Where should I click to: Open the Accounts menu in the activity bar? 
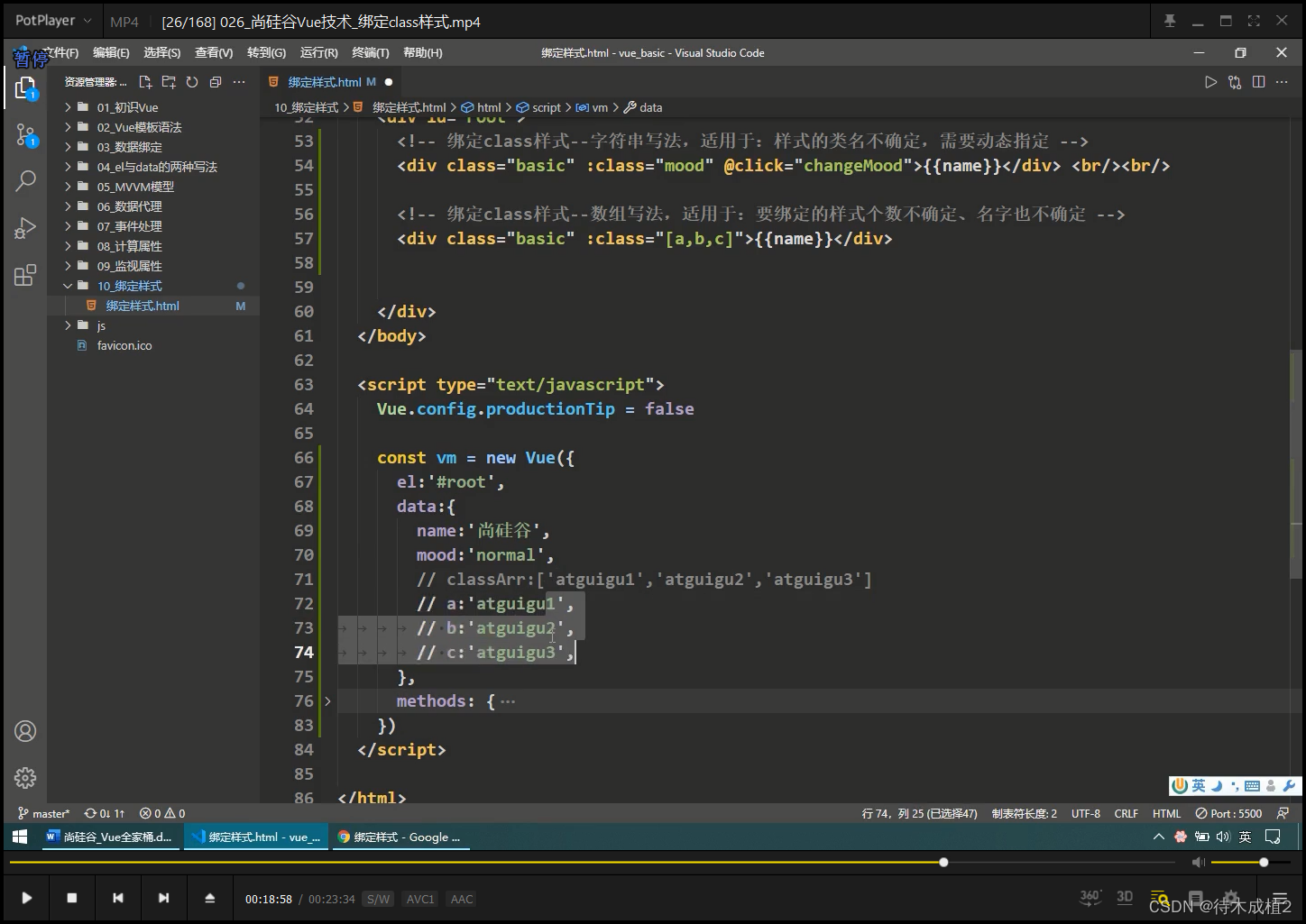25,731
